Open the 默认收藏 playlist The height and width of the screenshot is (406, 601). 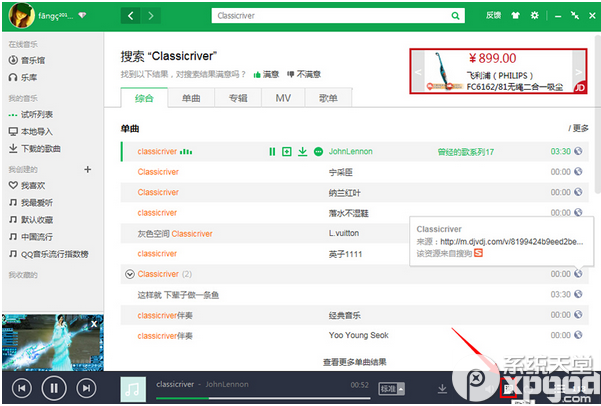pyautogui.click(x=31, y=220)
